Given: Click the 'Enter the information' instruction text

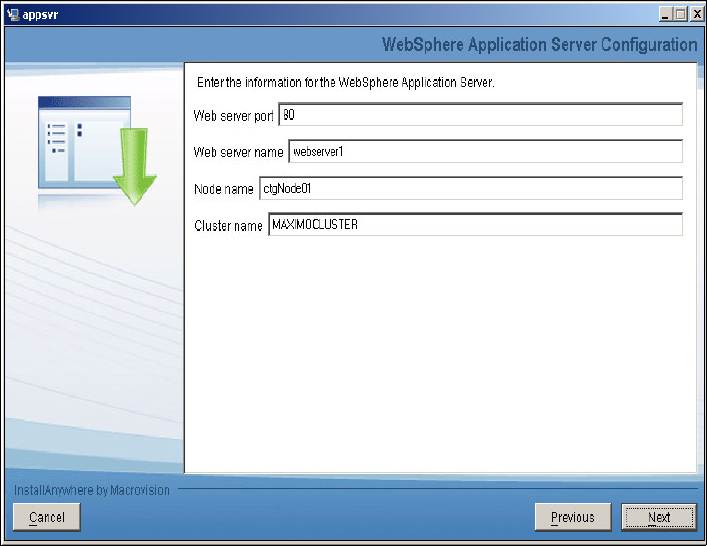Looking at the screenshot, I should (346, 83).
